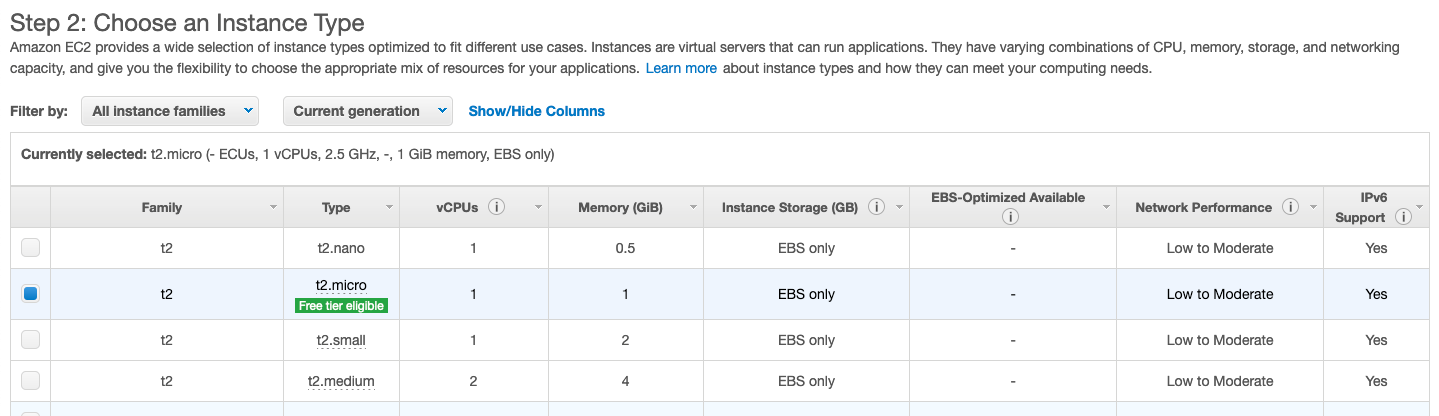
Task: Select the t2.medium instance checkbox
Action: (31, 381)
